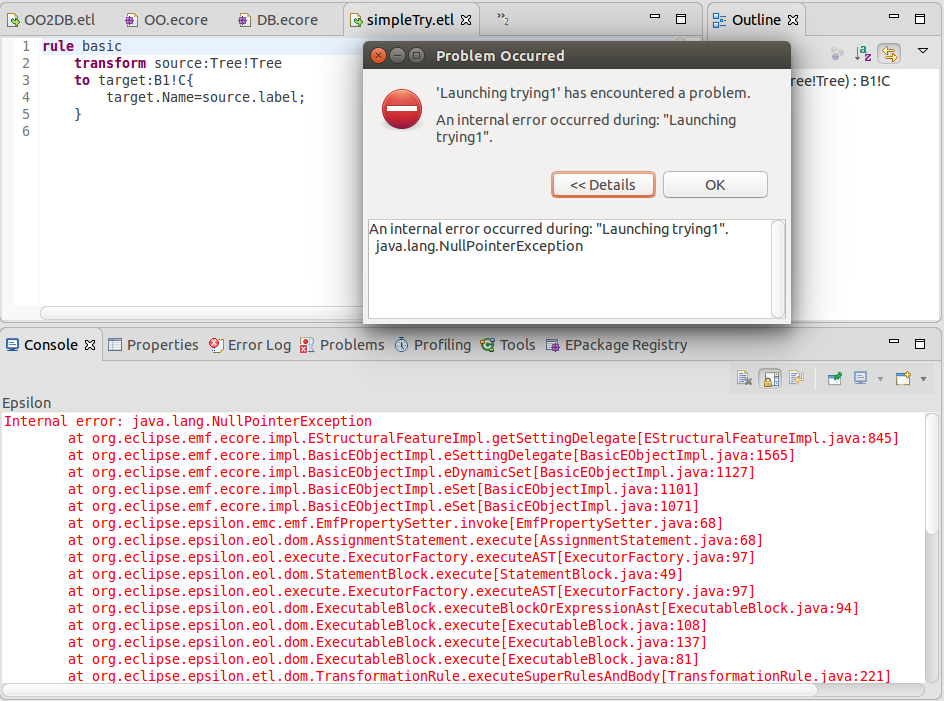Switch to OO2DB.etl editor tab
This screenshot has width=944, height=701.
51,20
